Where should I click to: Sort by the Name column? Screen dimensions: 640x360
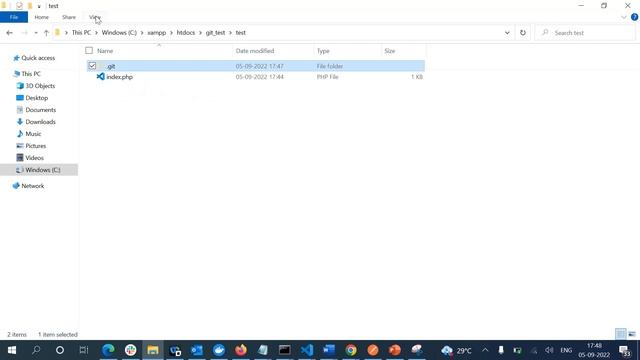coord(105,51)
